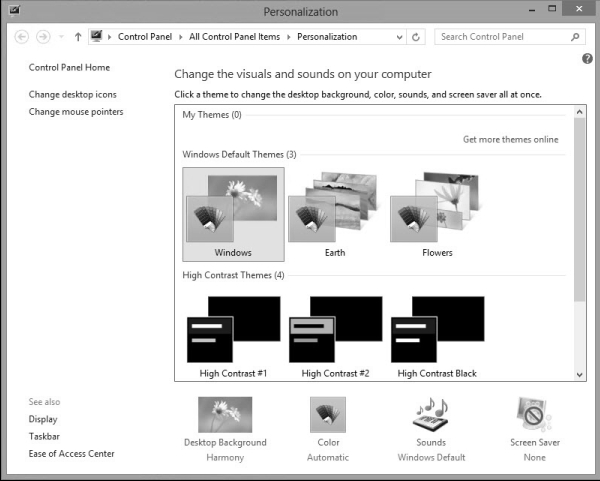Go up one level with Up arrow

[78, 37]
